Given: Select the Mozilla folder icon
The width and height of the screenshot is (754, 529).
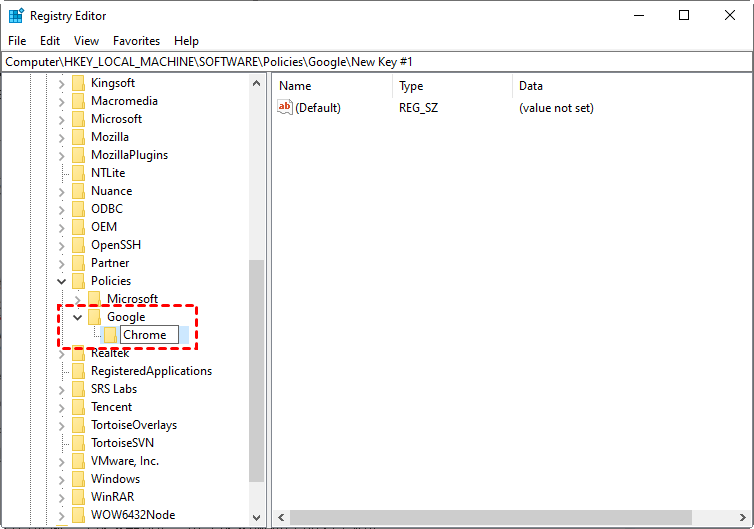Looking at the screenshot, I should click(78, 137).
